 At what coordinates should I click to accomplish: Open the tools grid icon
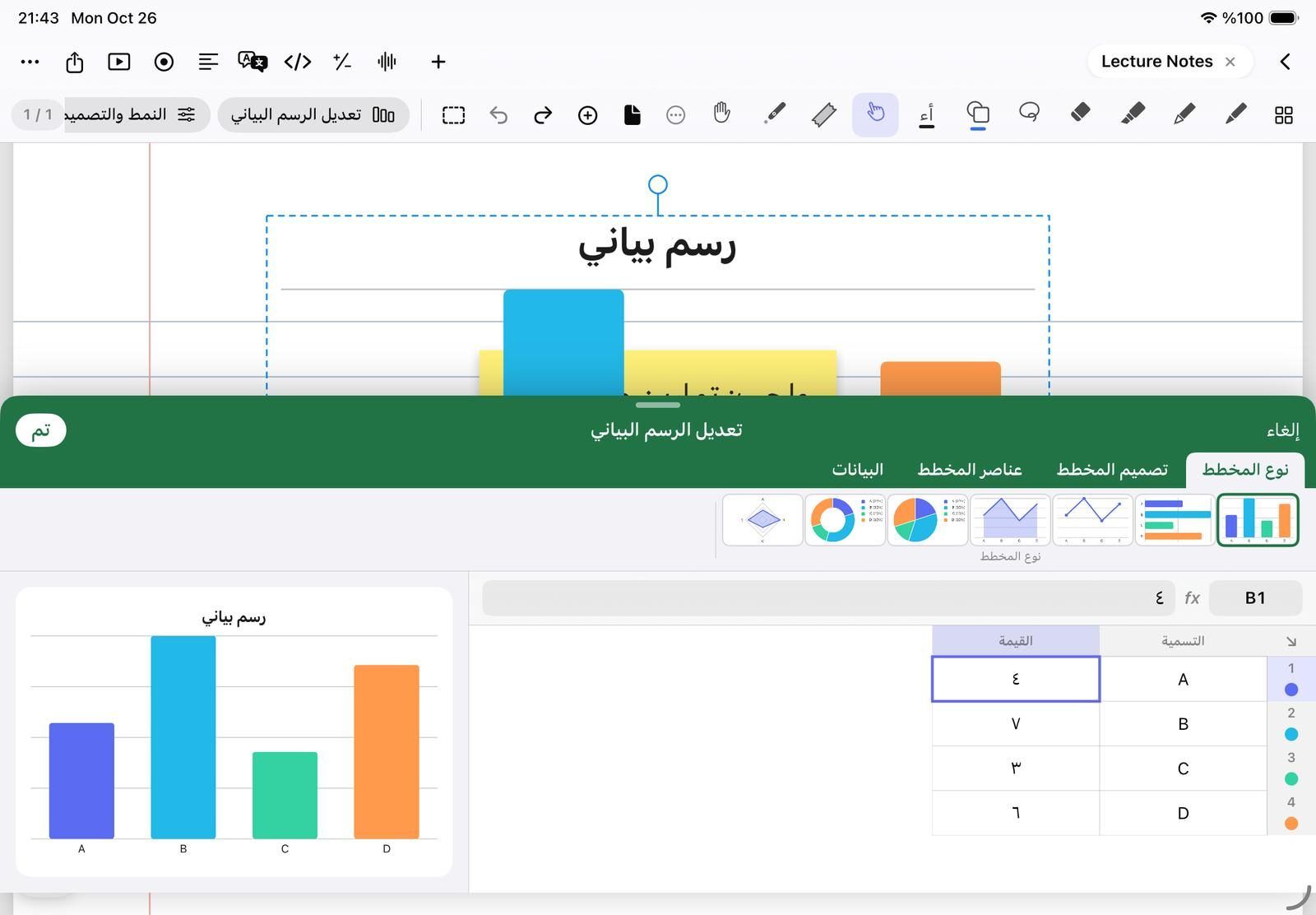(1284, 115)
